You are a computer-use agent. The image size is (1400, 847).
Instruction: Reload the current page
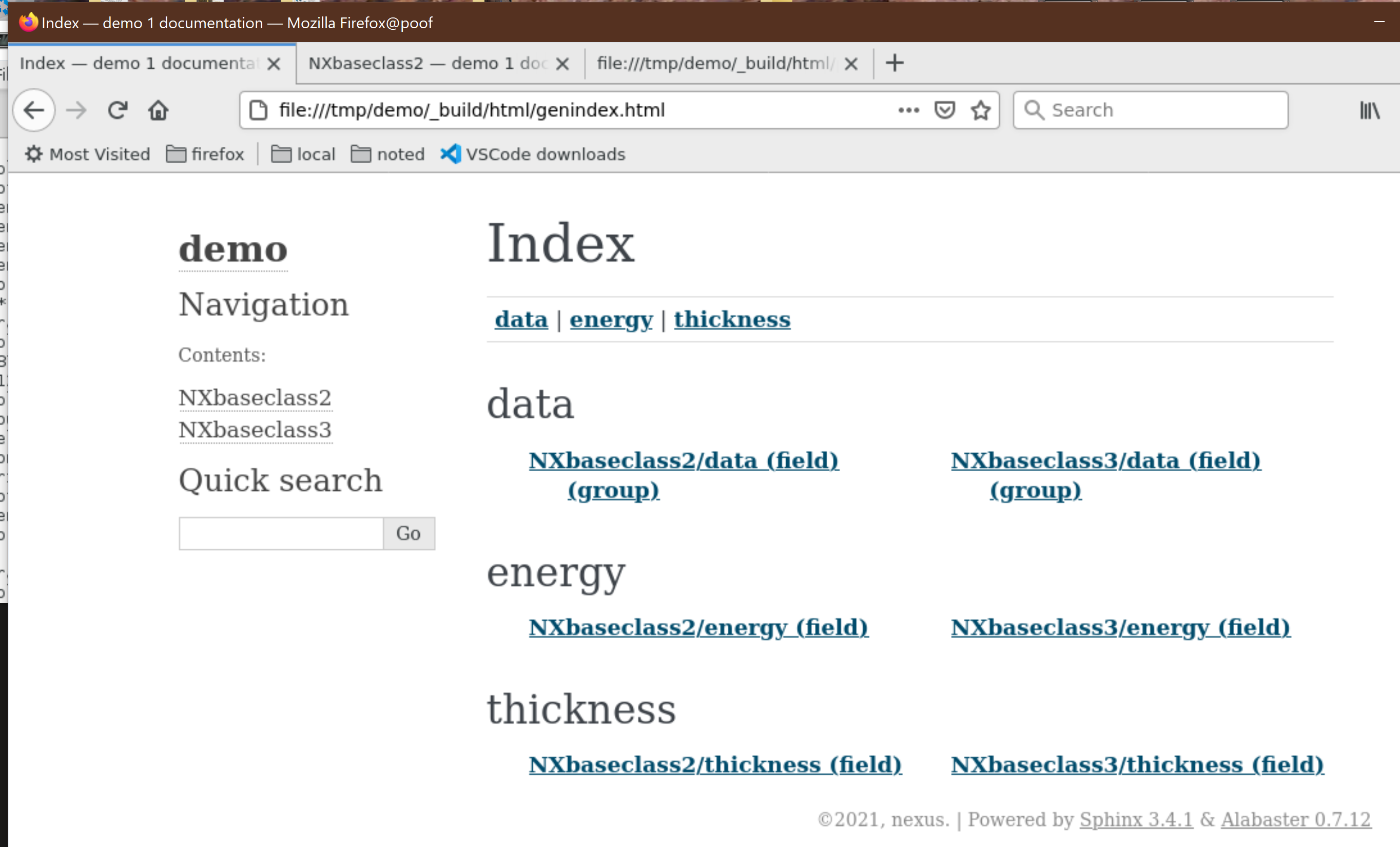point(117,110)
